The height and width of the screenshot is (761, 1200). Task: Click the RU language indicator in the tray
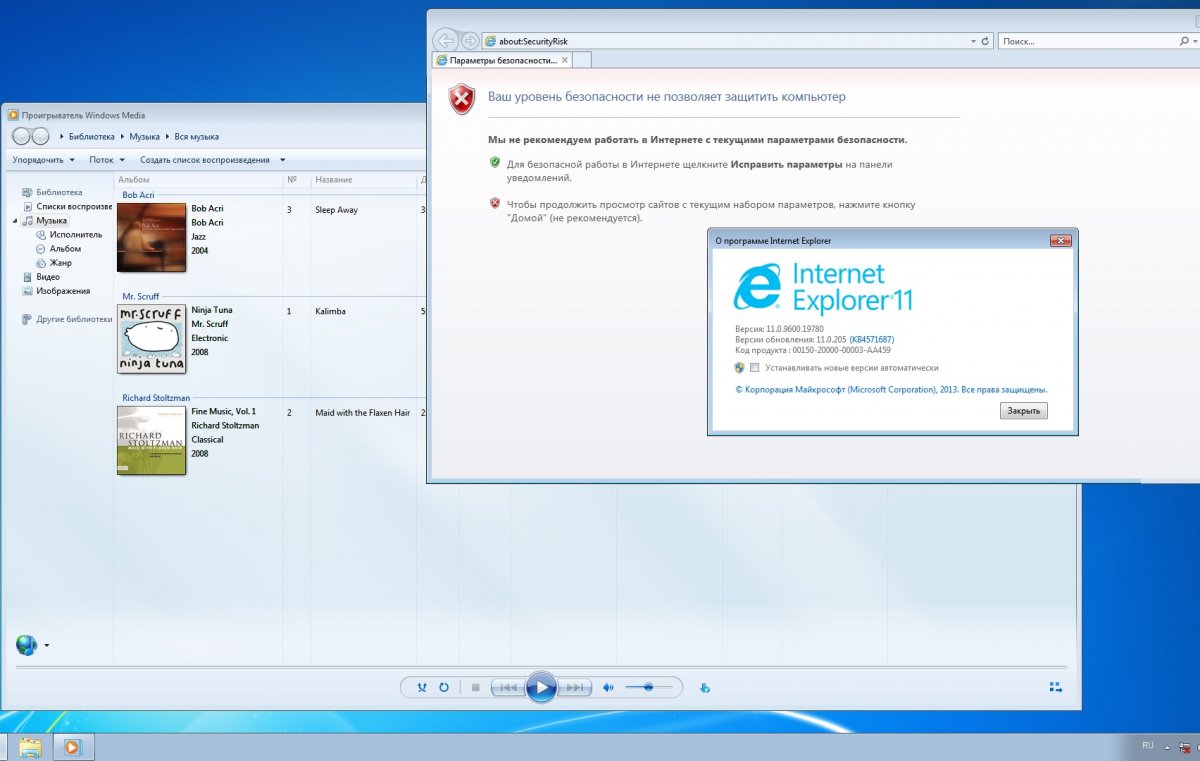pos(1148,746)
